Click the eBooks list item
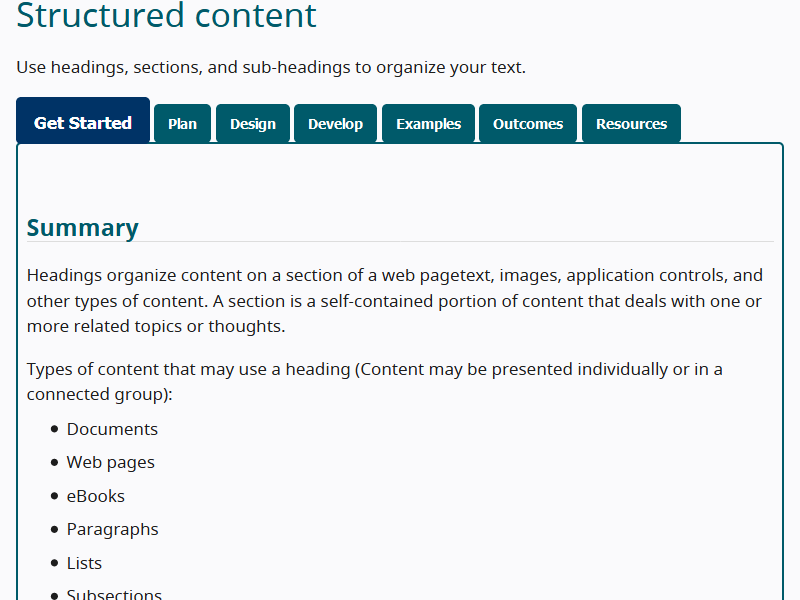This screenshot has height=600, width=800. coord(96,496)
